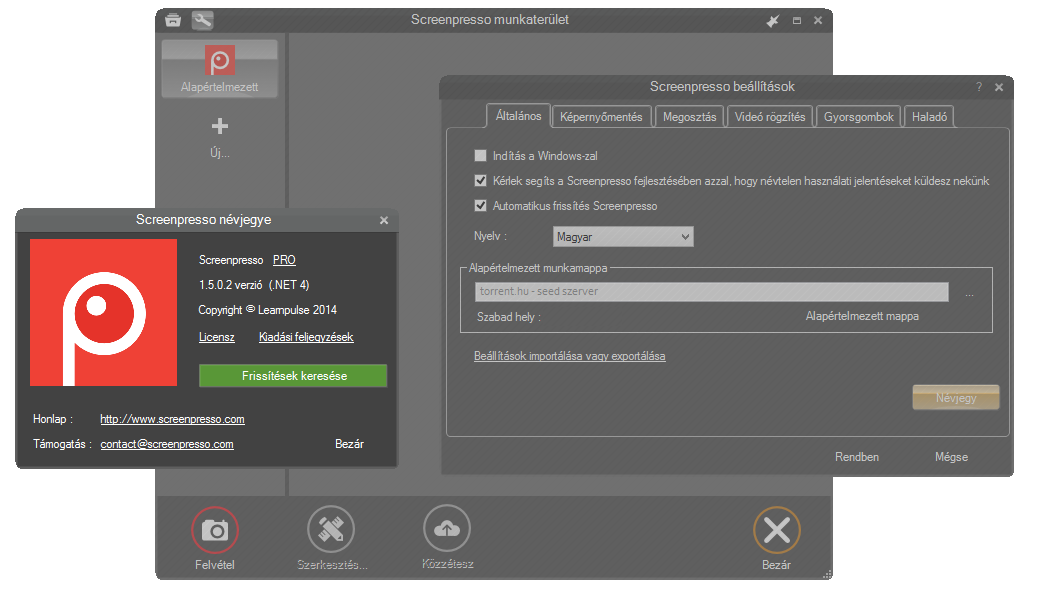Open Beállítások importálása vagy exportálása link

click(570, 356)
